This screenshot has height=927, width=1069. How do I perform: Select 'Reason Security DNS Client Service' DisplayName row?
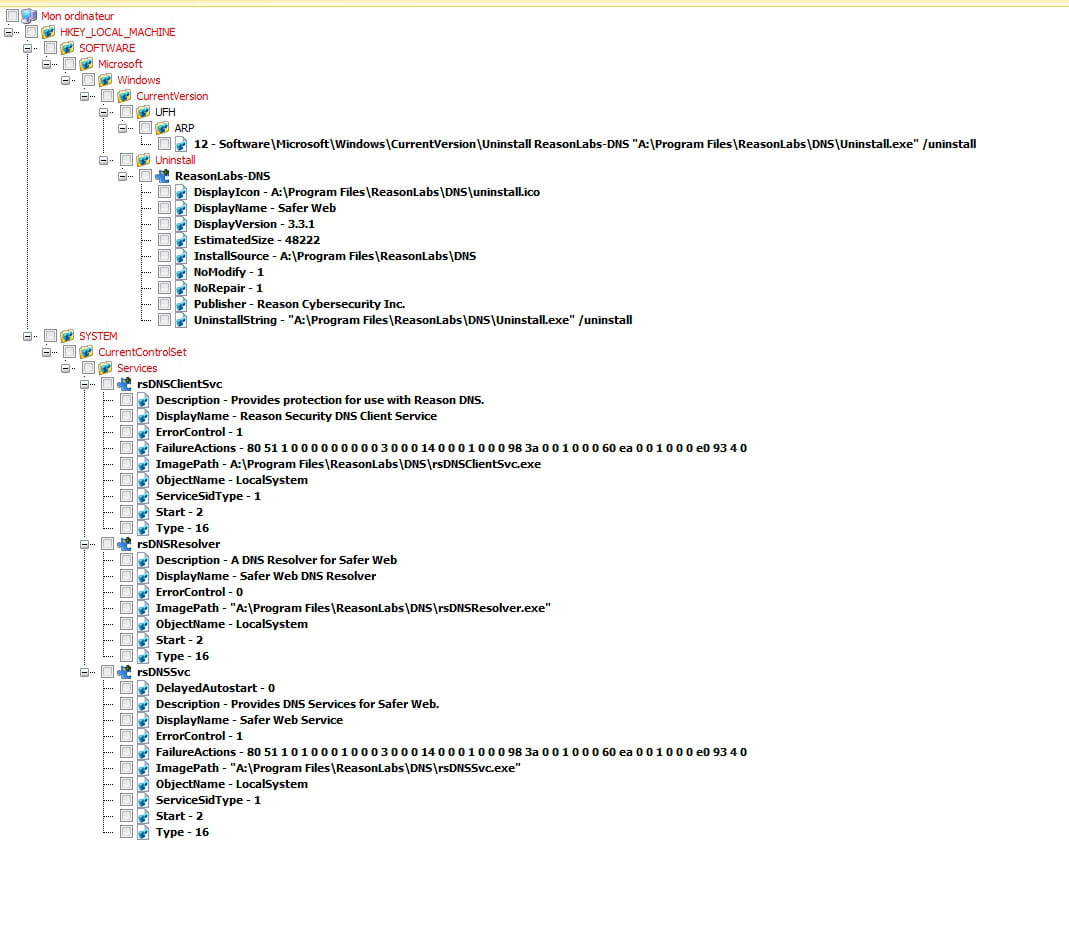tap(296, 416)
